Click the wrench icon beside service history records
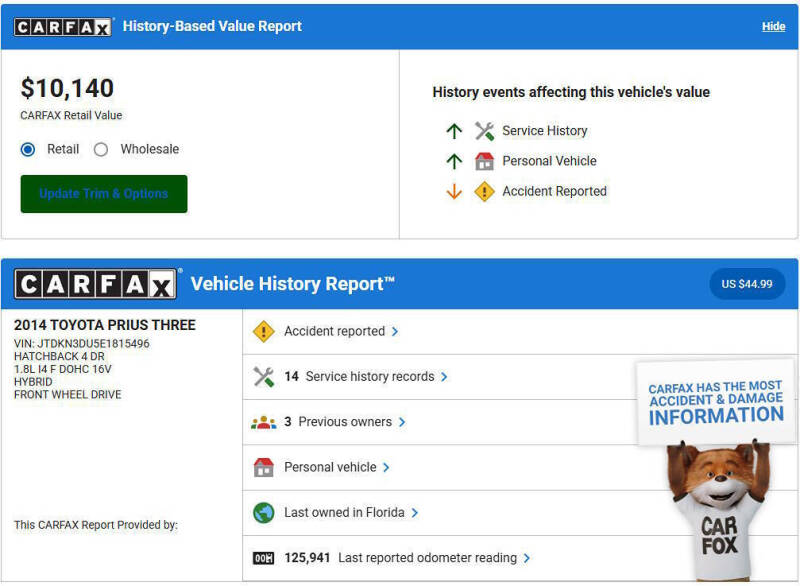Screen dimensions: 800x586 (263, 377)
